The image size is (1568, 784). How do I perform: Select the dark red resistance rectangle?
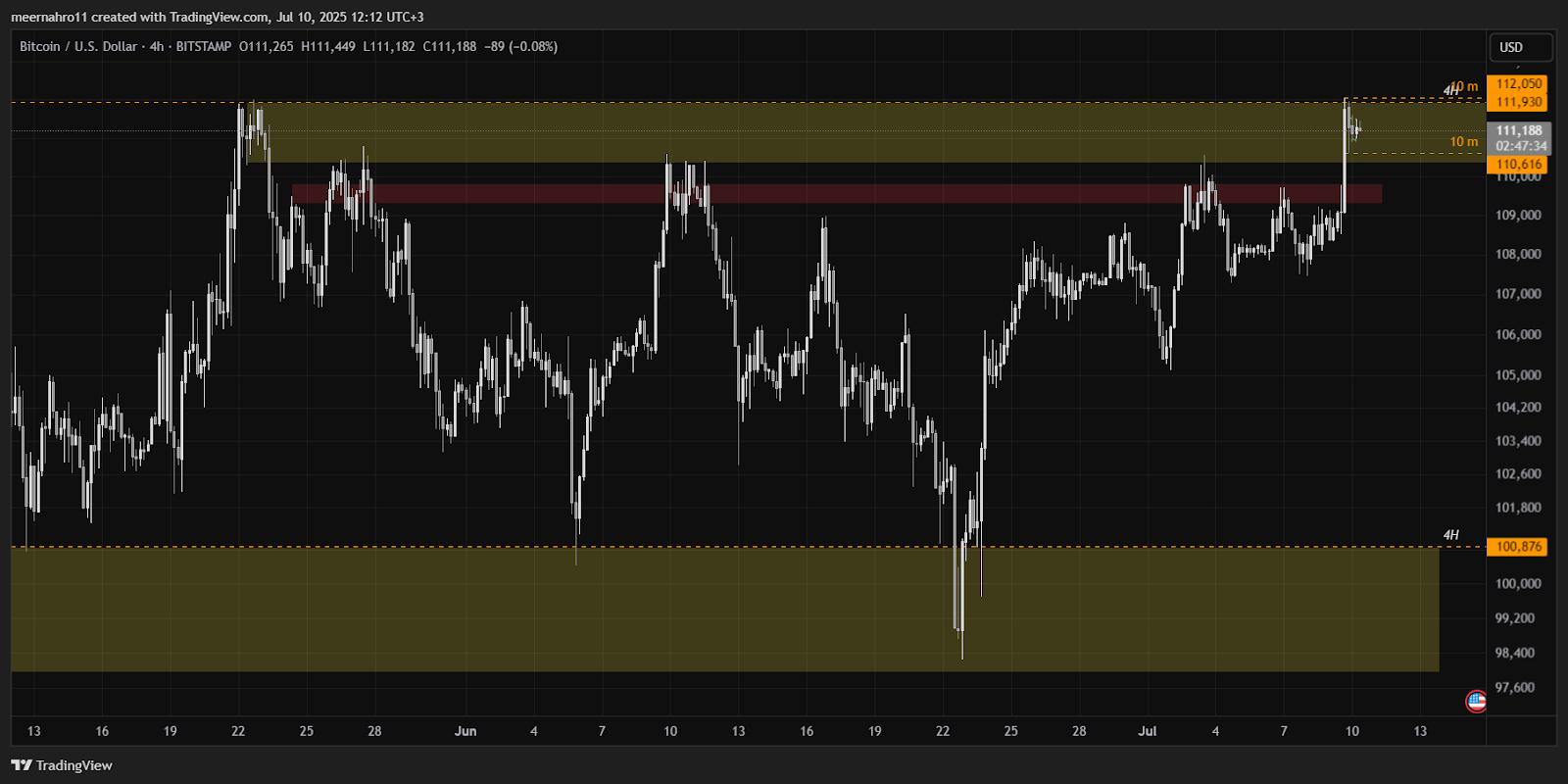point(833,194)
